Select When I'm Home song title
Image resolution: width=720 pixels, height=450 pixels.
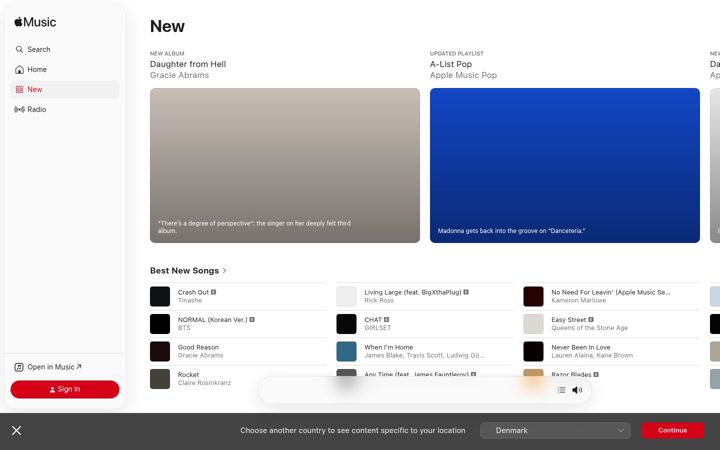(388, 347)
